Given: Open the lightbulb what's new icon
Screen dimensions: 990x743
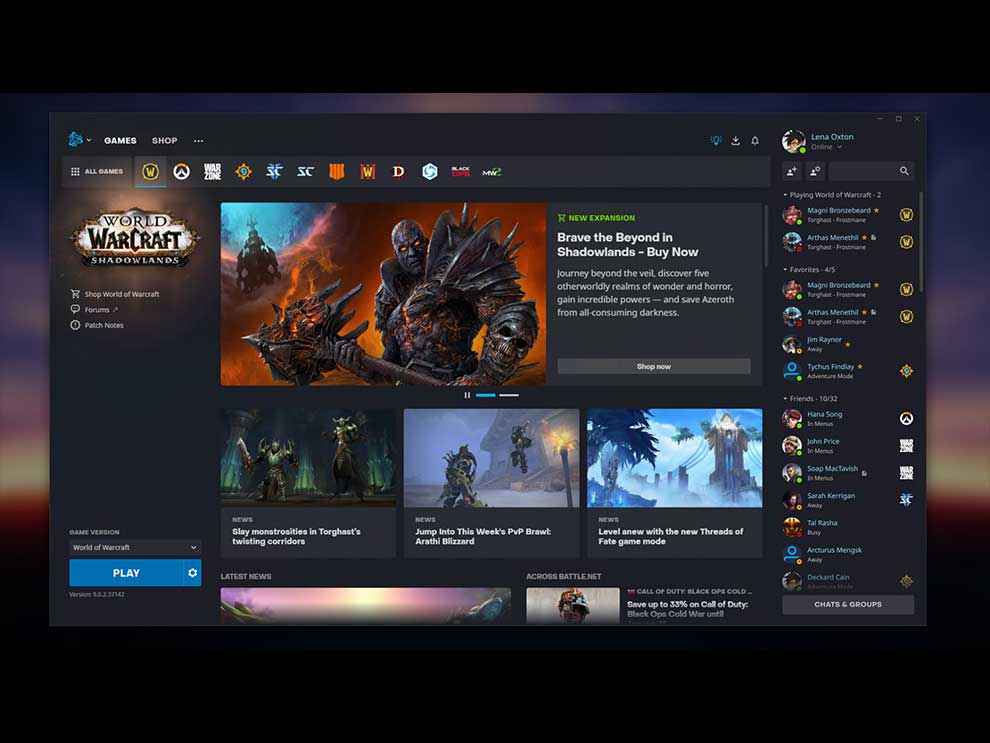Looking at the screenshot, I should pyautogui.click(x=715, y=141).
